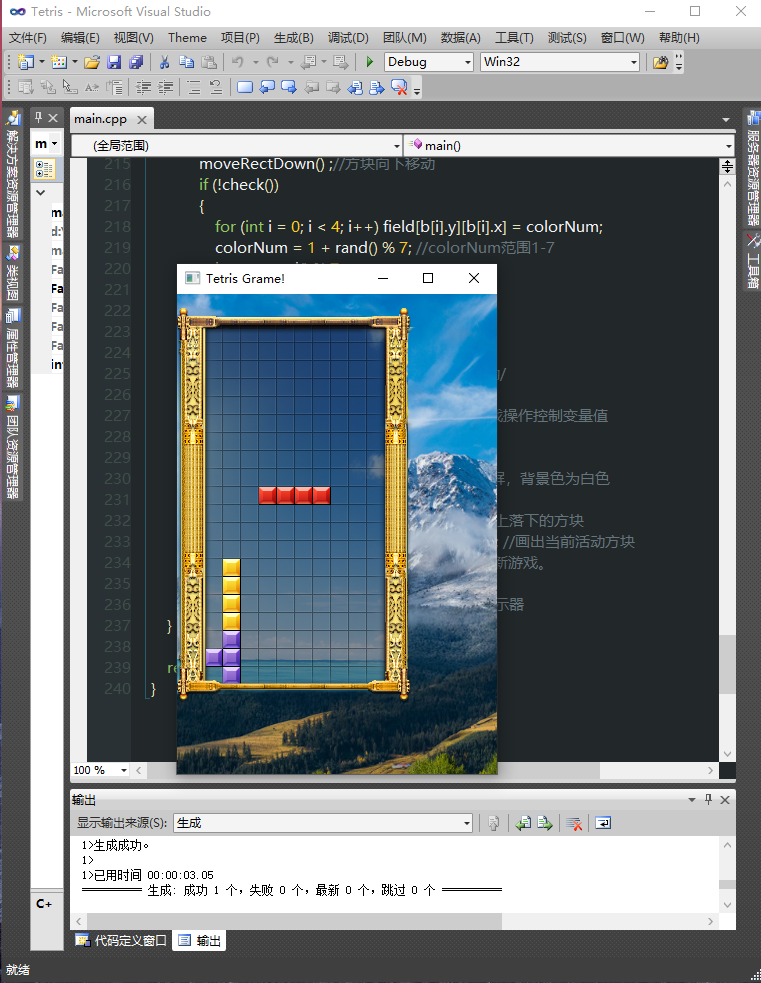This screenshot has width=761, height=983.
Task: Open the 服务器资源管理器 tab at the right edge
Action: (752, 167)
